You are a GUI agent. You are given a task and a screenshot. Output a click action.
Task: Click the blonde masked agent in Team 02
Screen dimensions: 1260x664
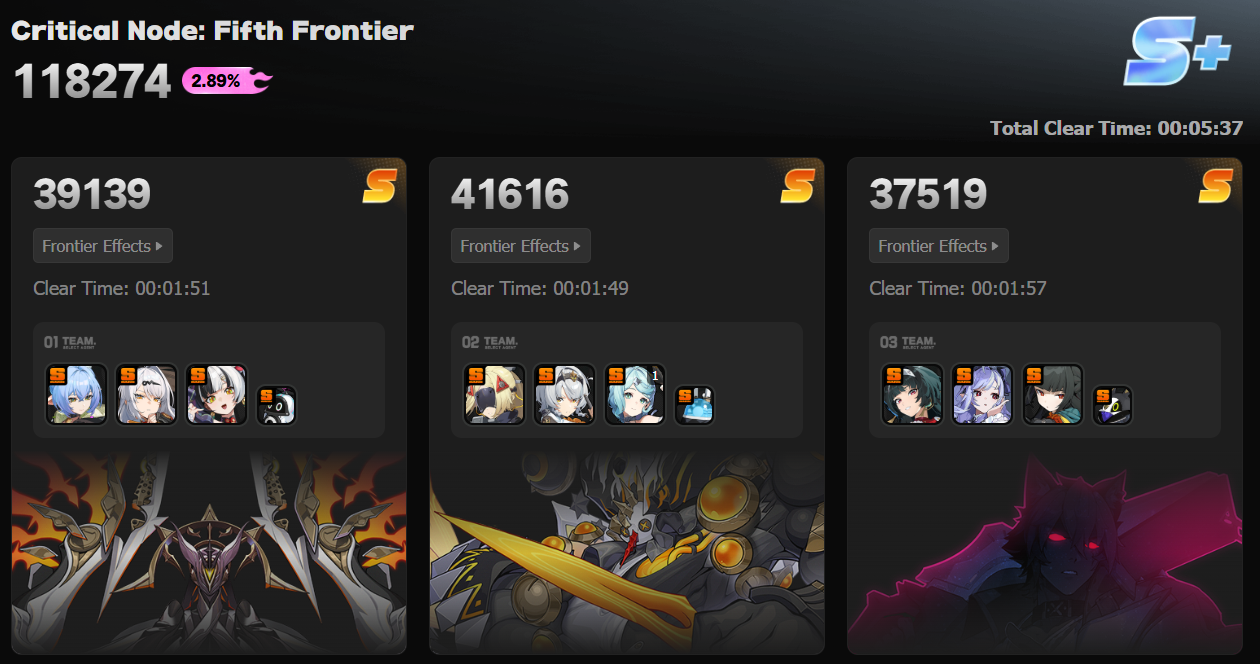(x=495, y=394)
